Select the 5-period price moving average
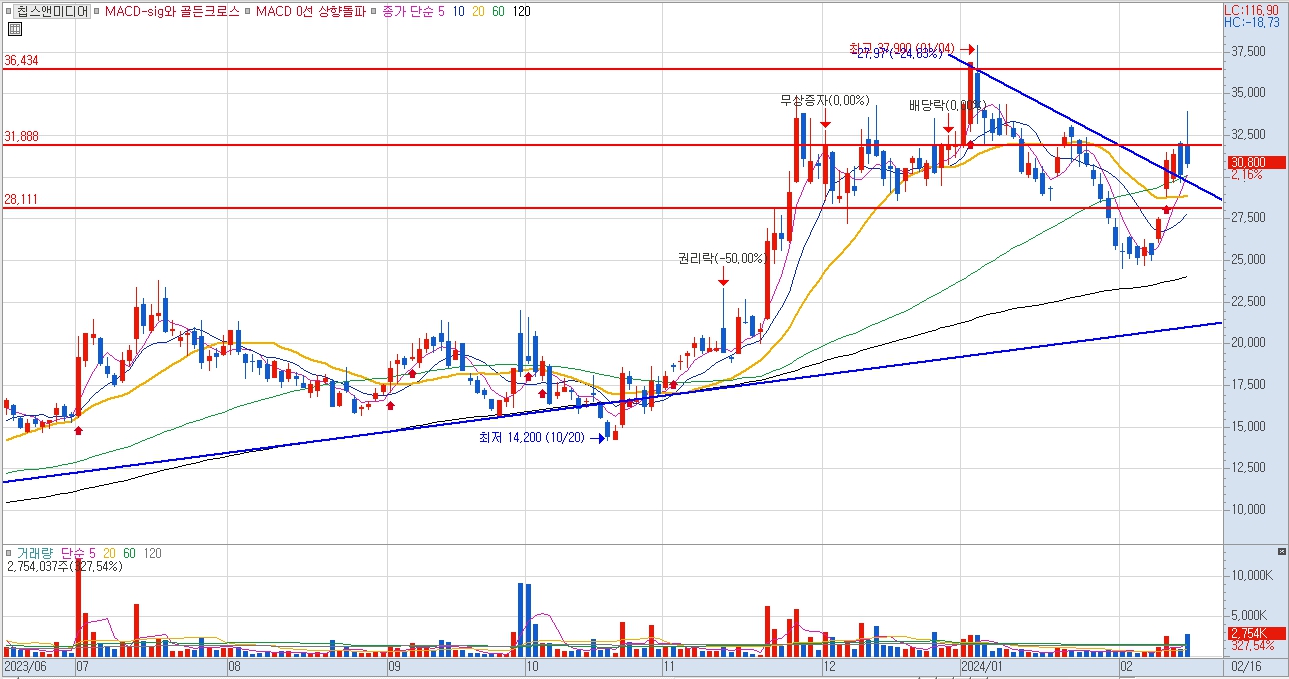This screenshot has width=1289, height=679. click(442, 12)
